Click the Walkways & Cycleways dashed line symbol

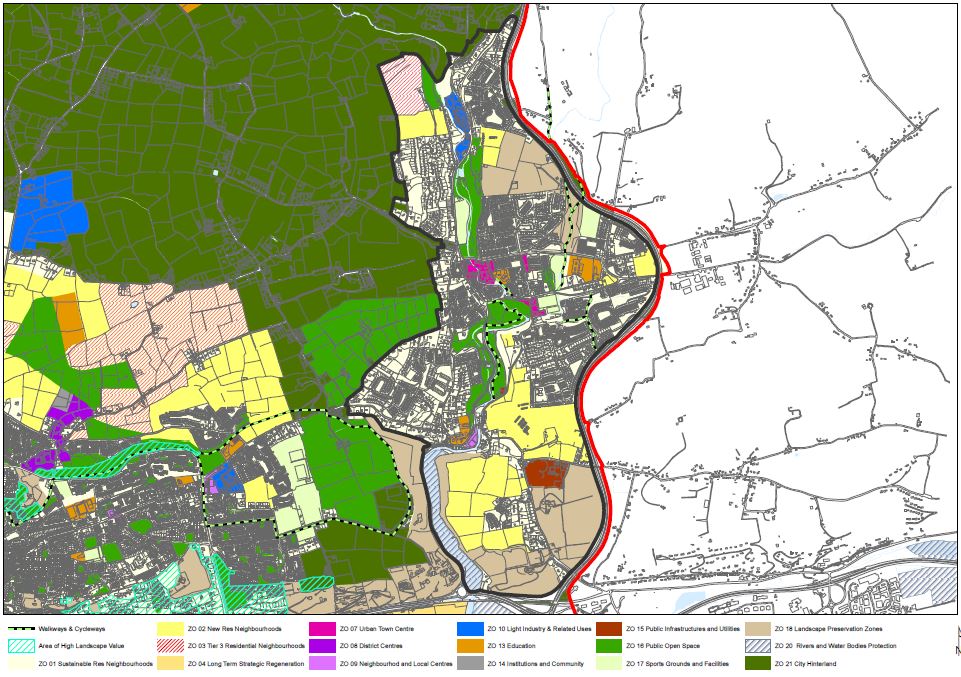coord(20,629)
